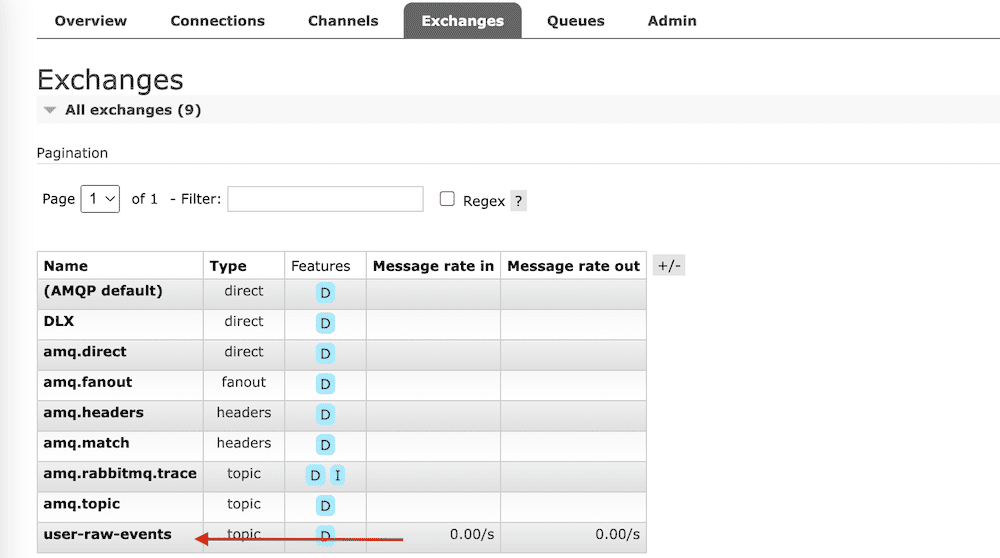Open the user-raw-events exchange
The width and height of the screenshot is (1000, 558).
tap(107, 534)
